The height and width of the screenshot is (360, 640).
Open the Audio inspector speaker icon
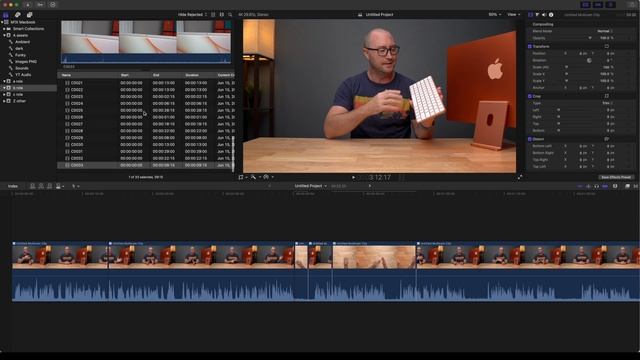coord(544,15)
